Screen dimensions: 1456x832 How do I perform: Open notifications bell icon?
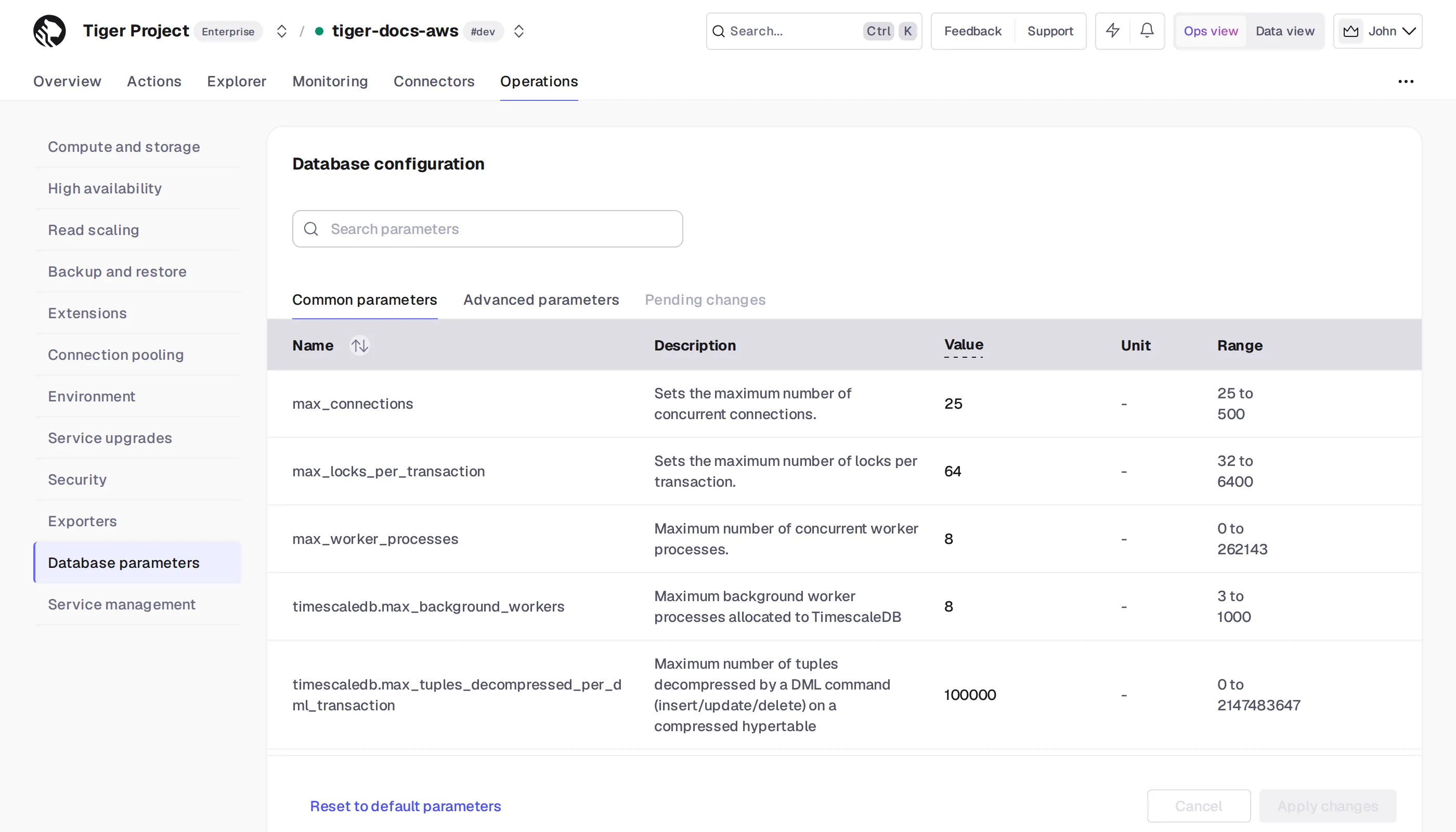click(x=1147, y=31)
